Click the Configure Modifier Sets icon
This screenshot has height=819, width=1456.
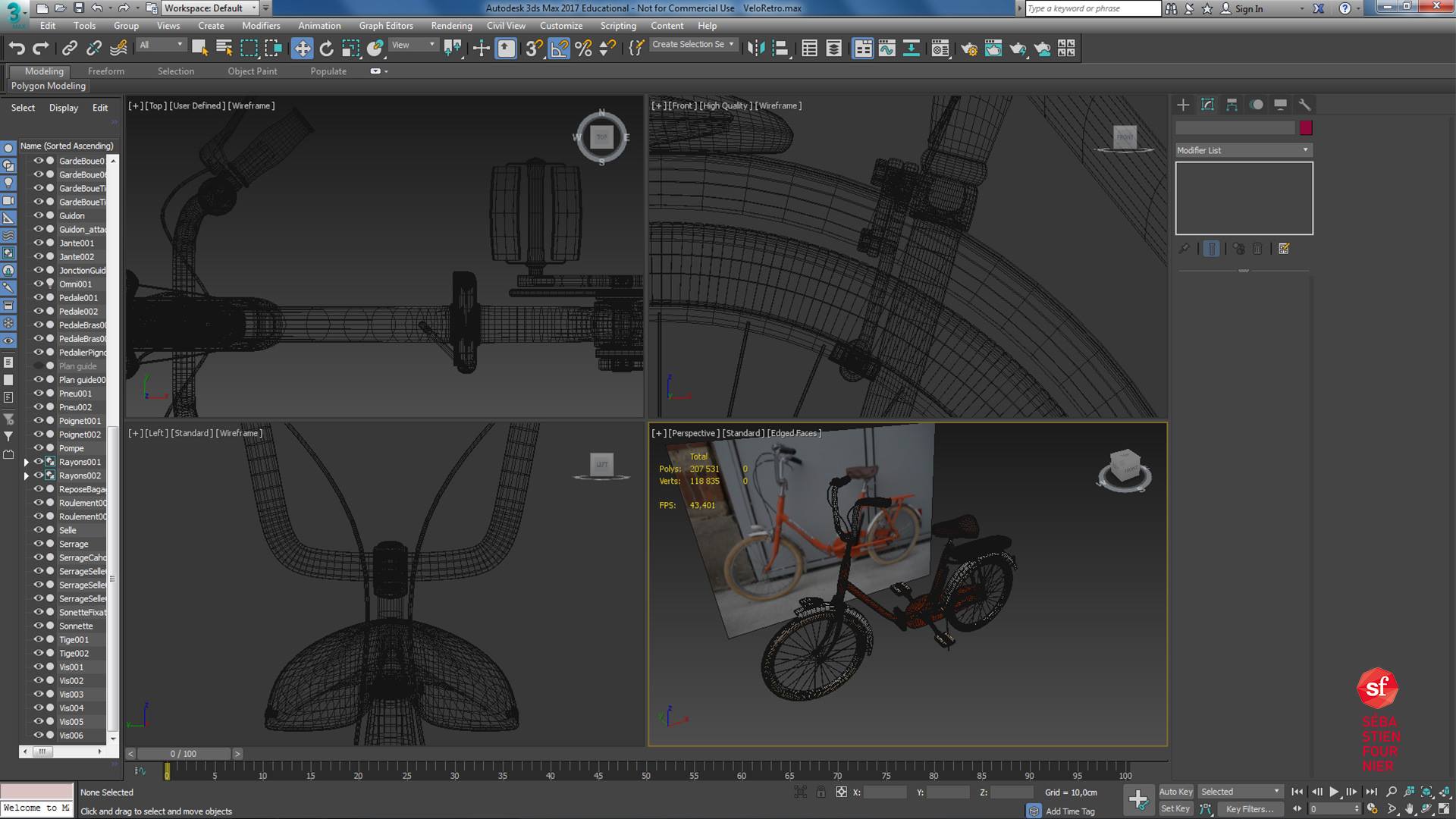pyautogui.click(x=1284, y=249)
